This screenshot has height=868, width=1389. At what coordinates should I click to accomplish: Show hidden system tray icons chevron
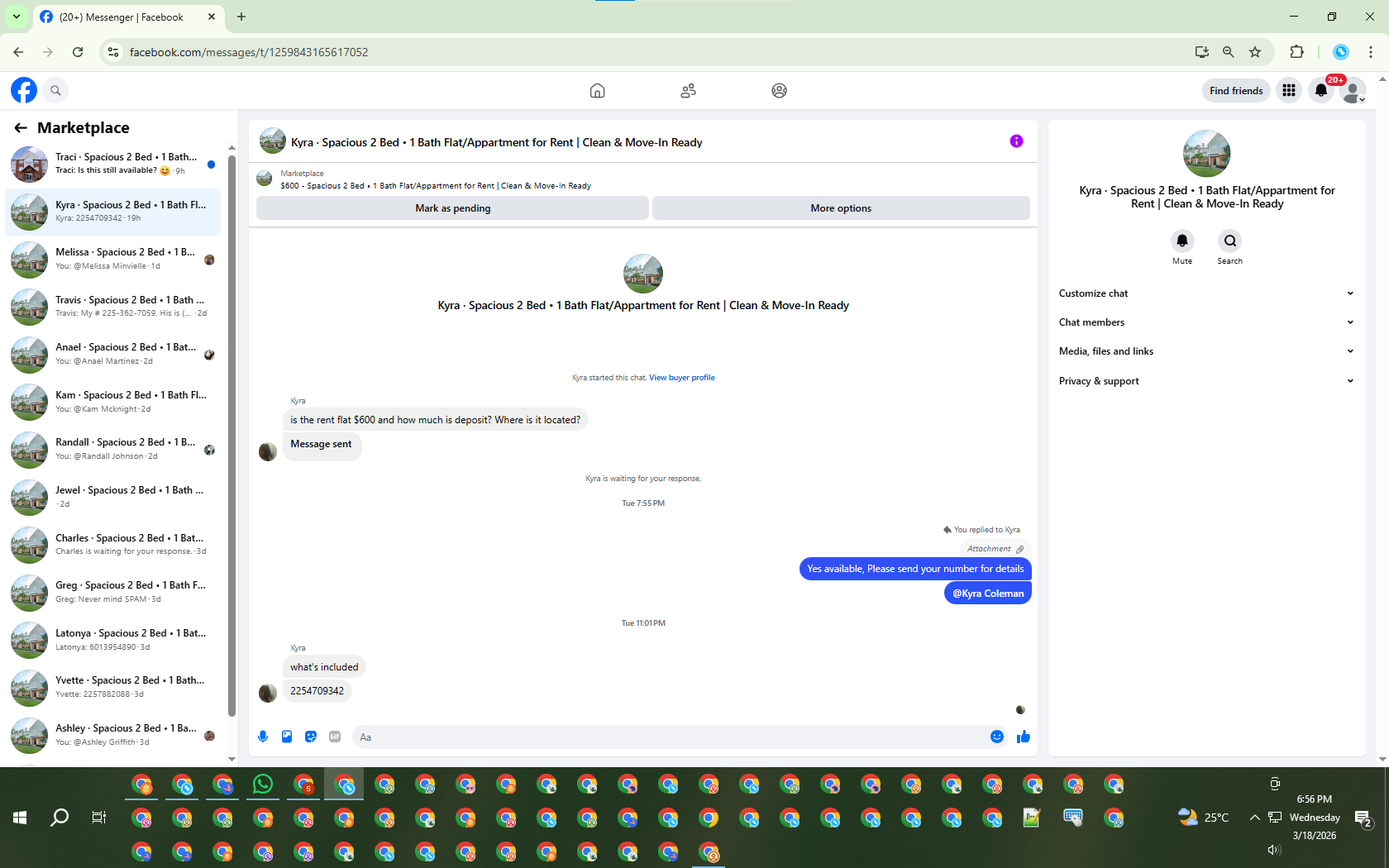click(1254, 818)
